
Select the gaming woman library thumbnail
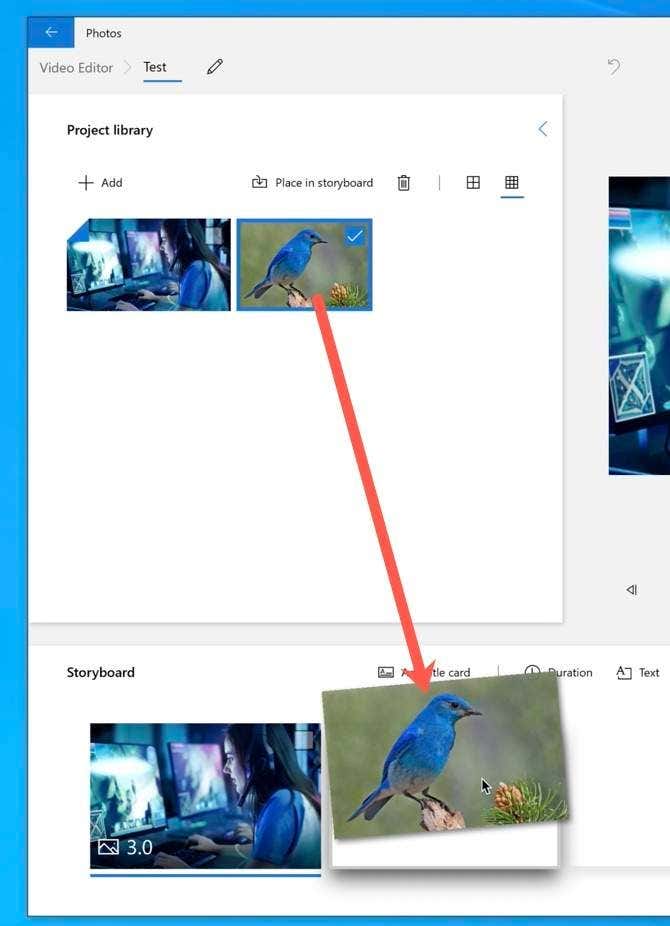click(x=149, y=265)
